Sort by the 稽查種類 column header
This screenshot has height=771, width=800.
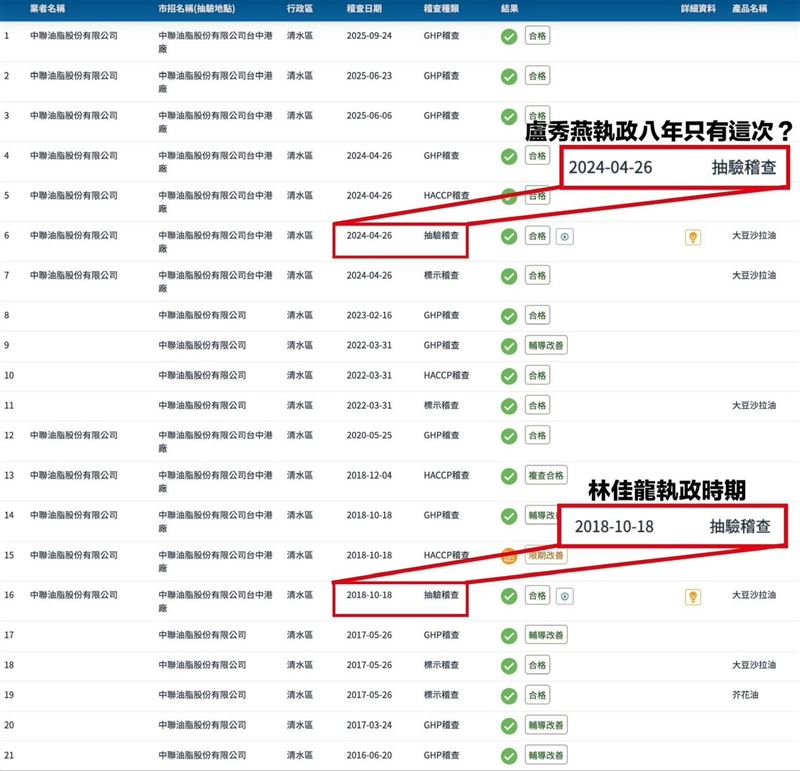[x=441, y=8]
